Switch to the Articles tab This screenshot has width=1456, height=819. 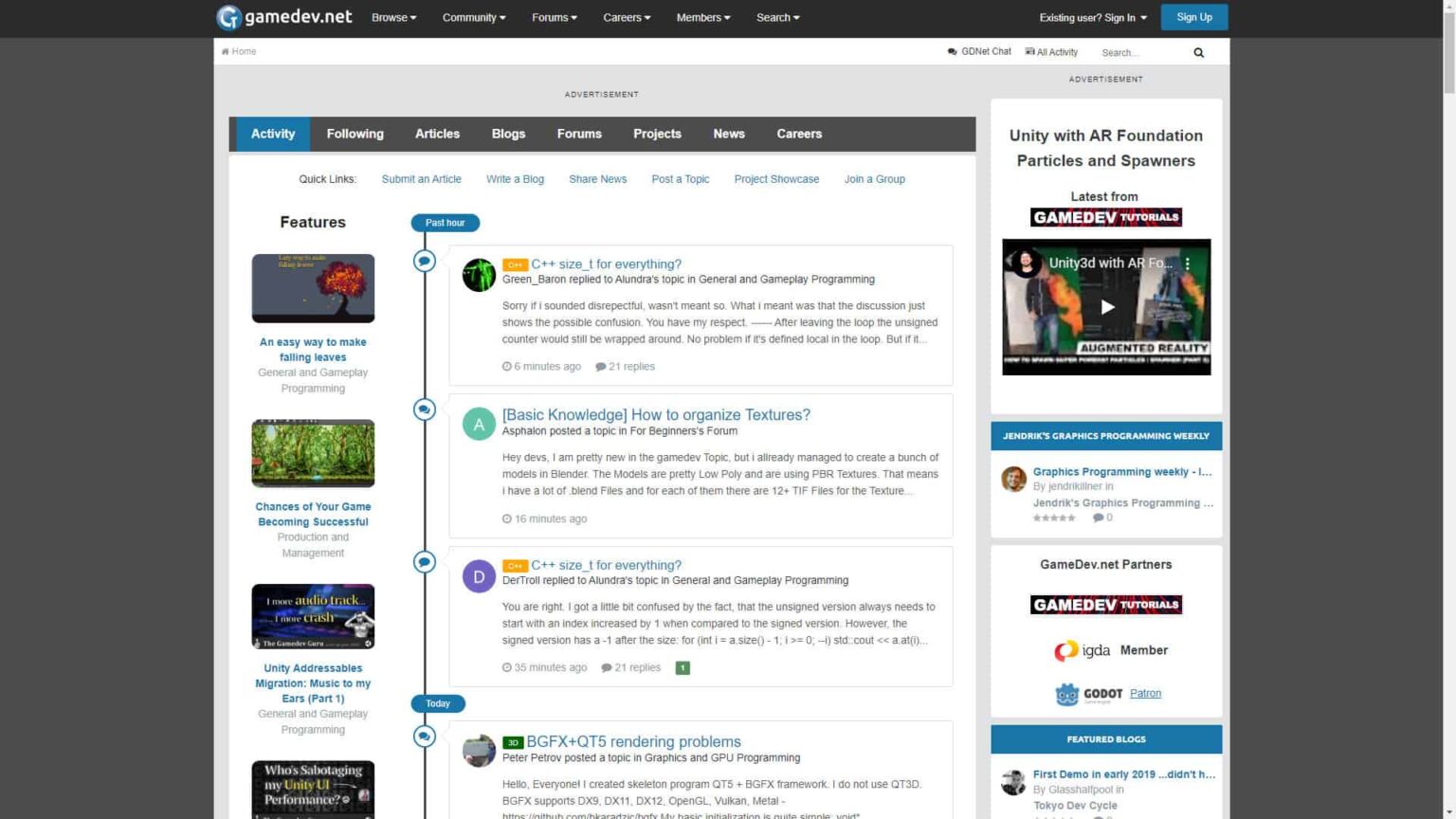point(437,134)
